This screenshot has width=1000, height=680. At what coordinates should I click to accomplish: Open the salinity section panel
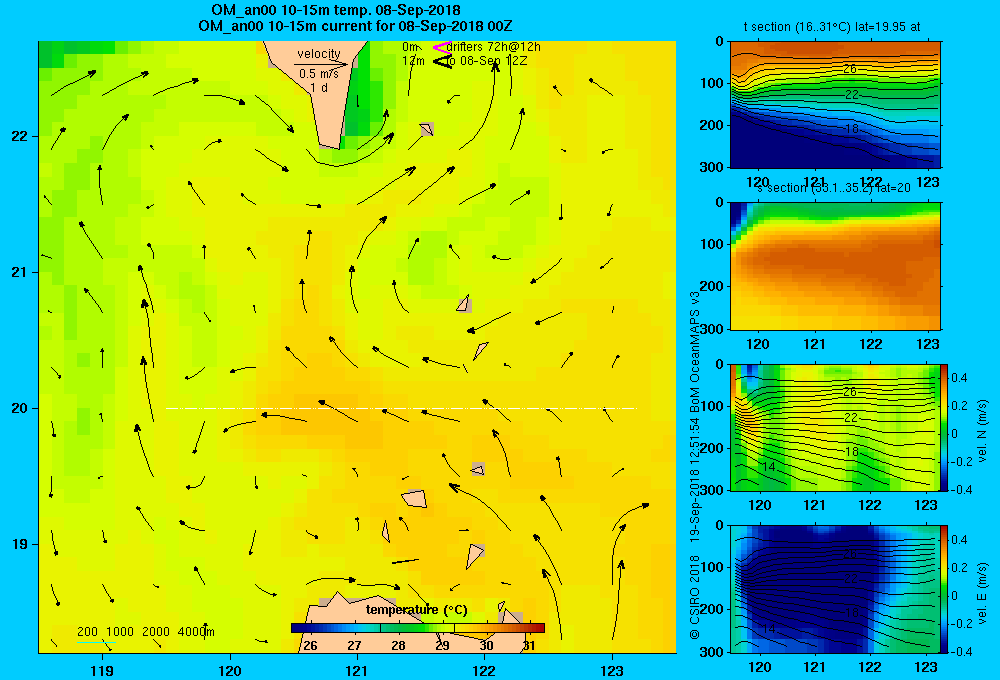coord(835,266)
